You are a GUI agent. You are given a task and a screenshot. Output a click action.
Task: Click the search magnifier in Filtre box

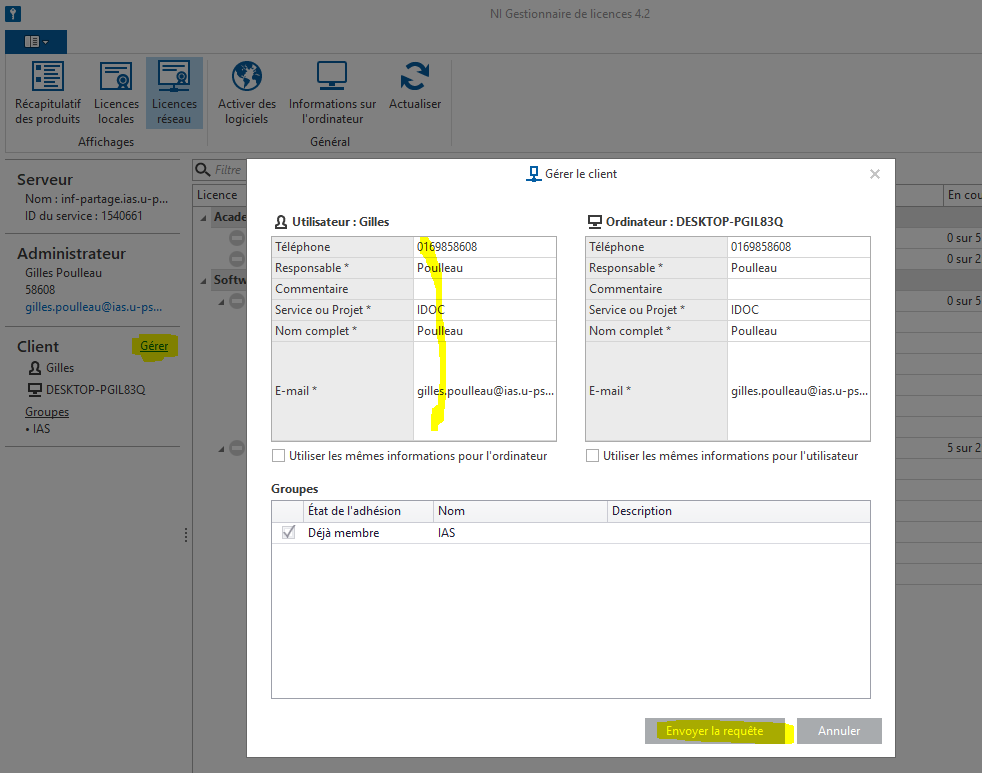[202, 171]
